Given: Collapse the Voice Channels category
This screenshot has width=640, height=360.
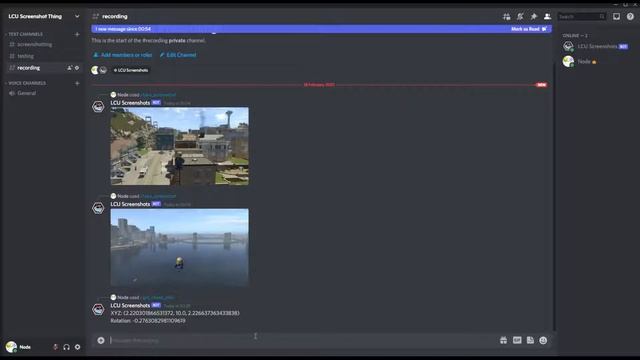Looking at the screenshot, I should [27, 83].
